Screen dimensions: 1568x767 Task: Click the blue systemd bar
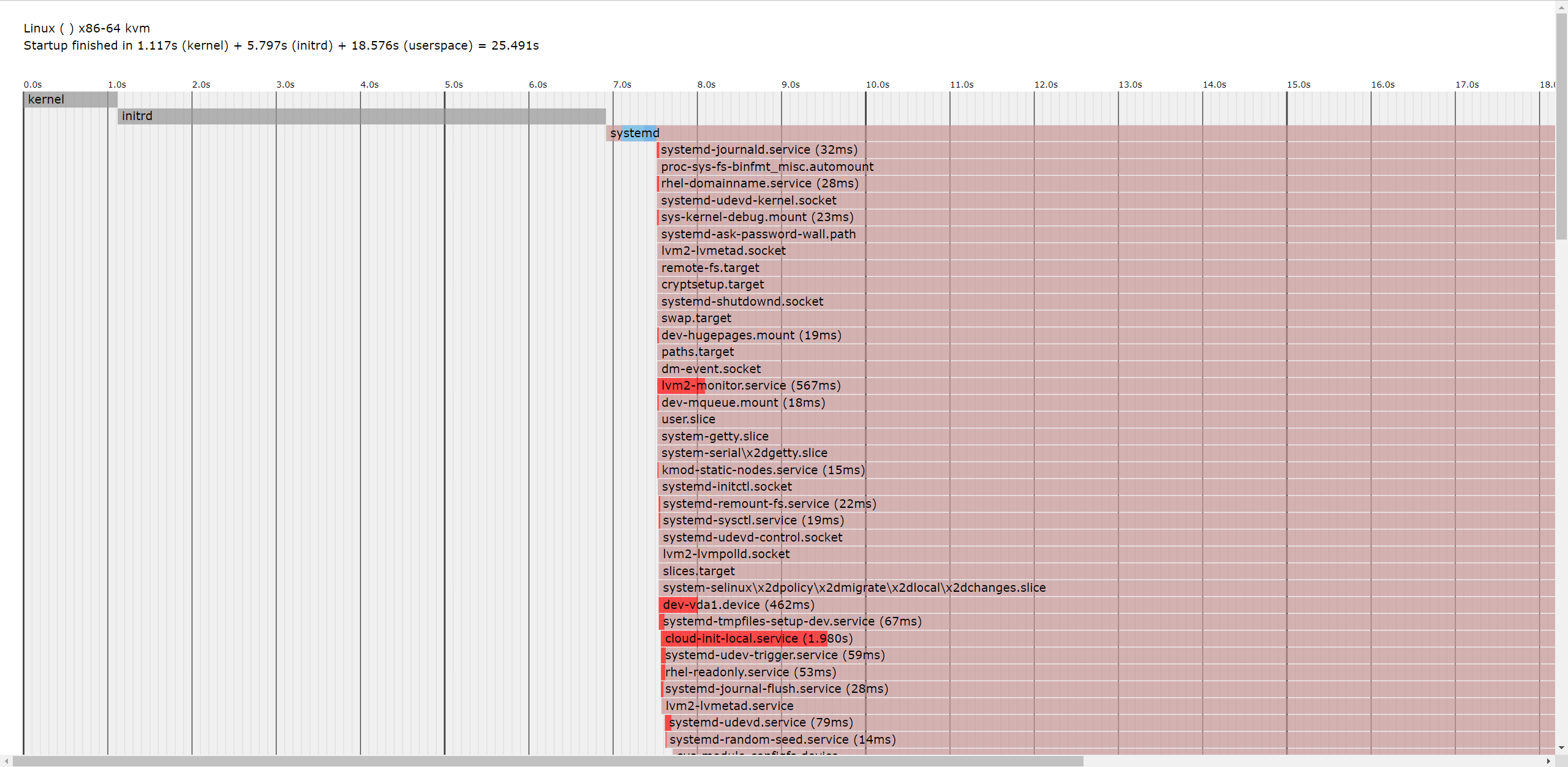[639, 133]
